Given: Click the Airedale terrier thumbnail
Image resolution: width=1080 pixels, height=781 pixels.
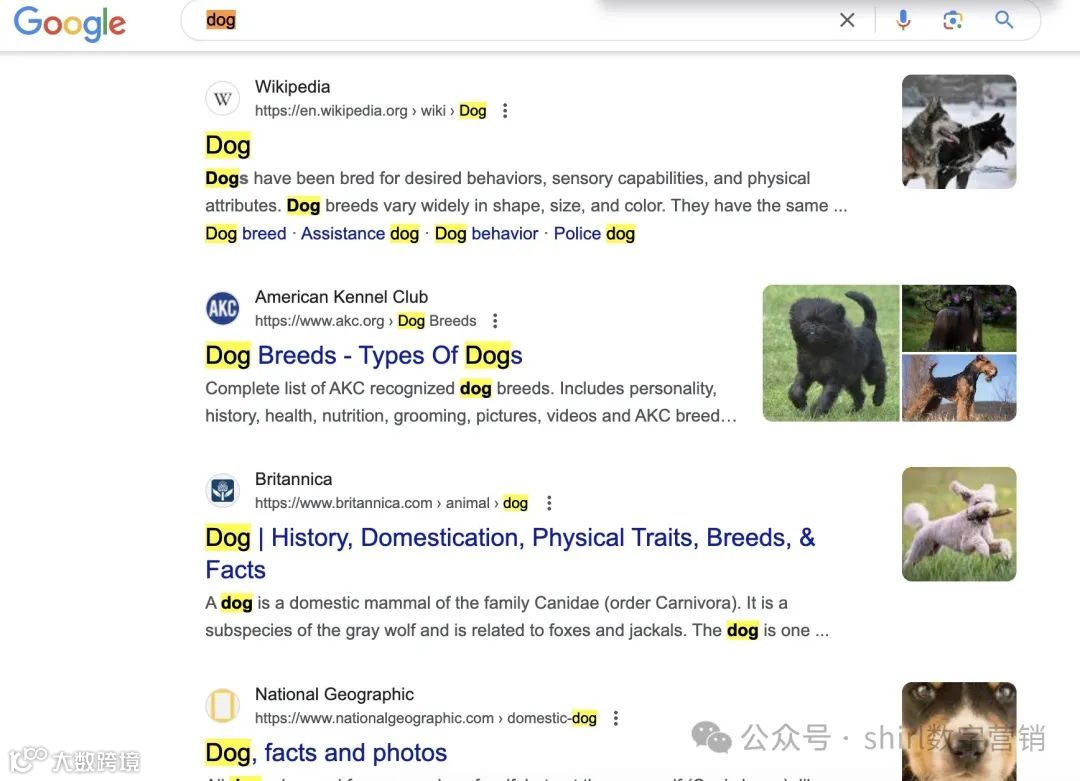Looking at the screenshot, I should tap(959, 388).
